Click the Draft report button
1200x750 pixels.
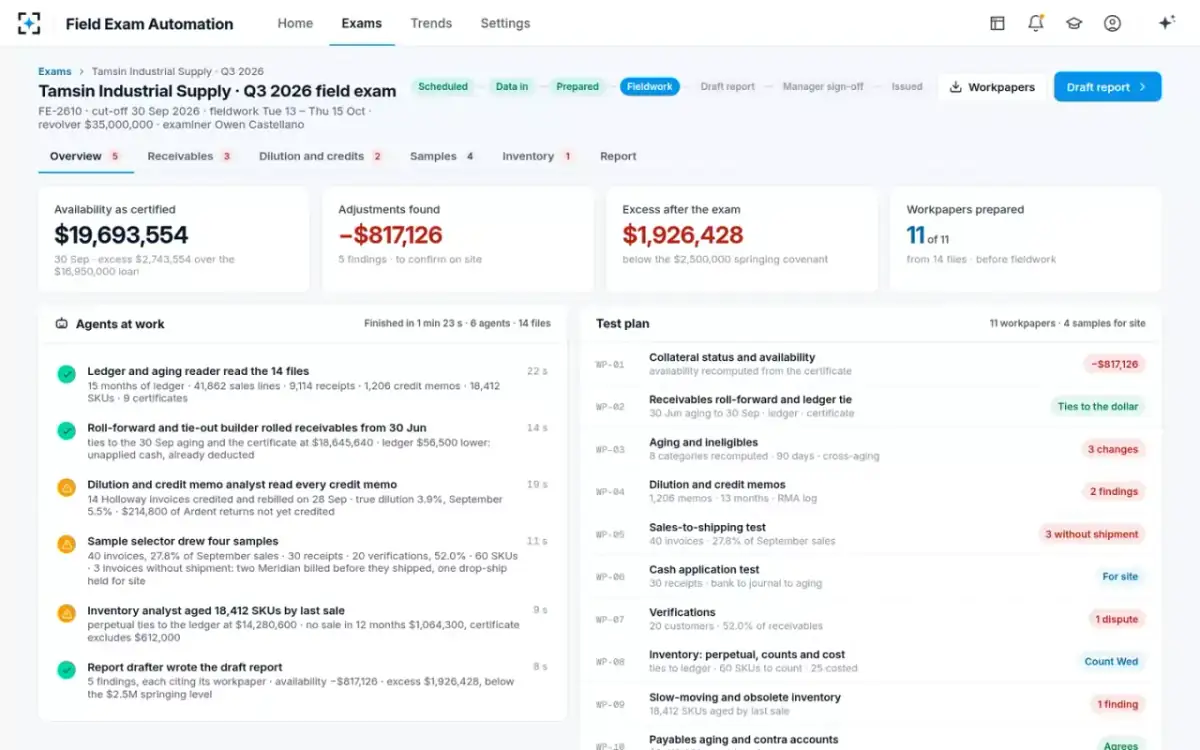click(x=1107, y=87)
